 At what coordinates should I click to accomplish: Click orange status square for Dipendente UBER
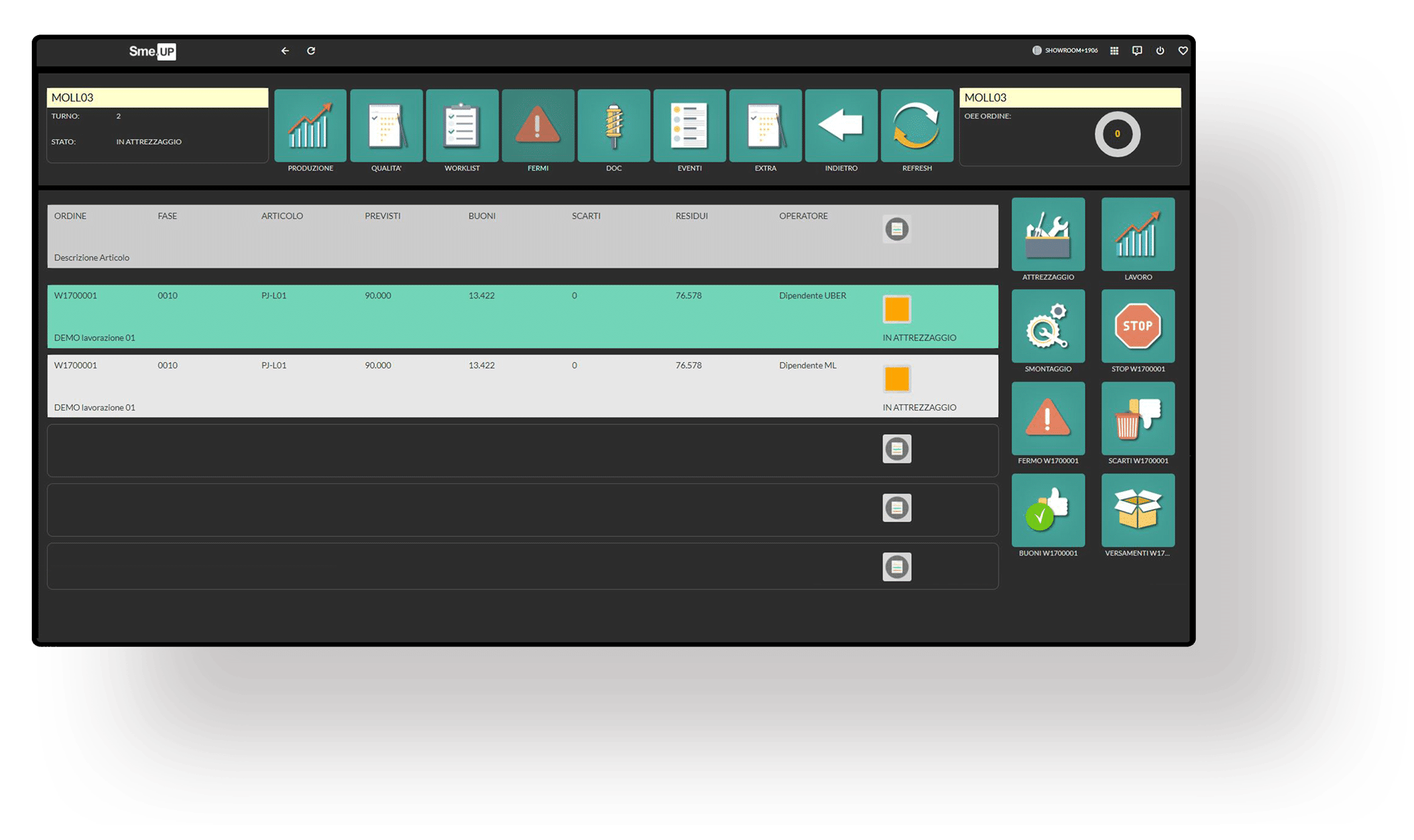pyautogui.click(x=897, y=310)
